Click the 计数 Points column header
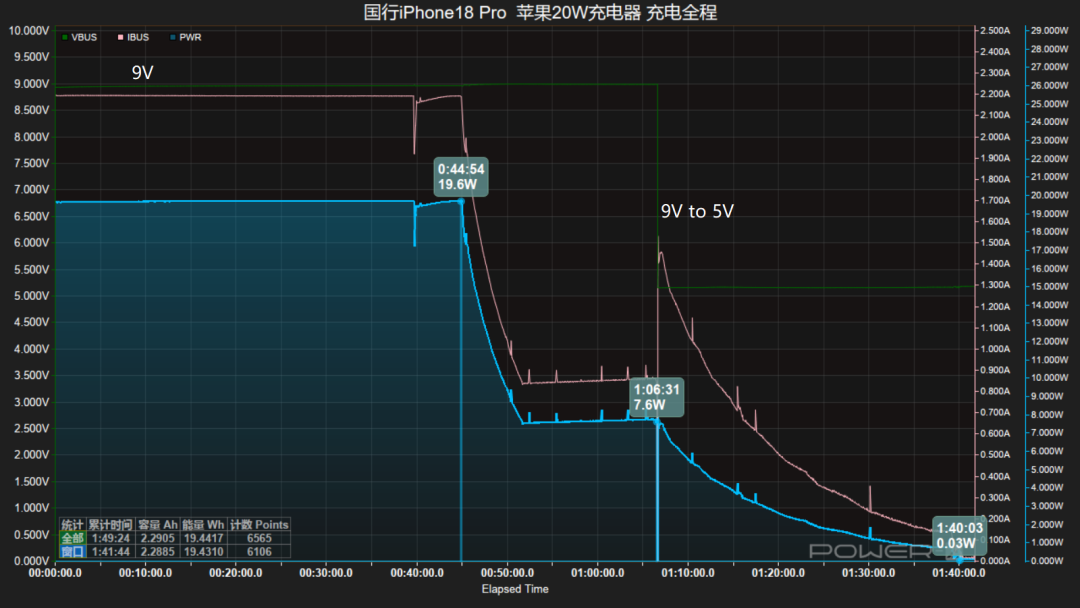 pyautogui.click(x=259, y=525)
